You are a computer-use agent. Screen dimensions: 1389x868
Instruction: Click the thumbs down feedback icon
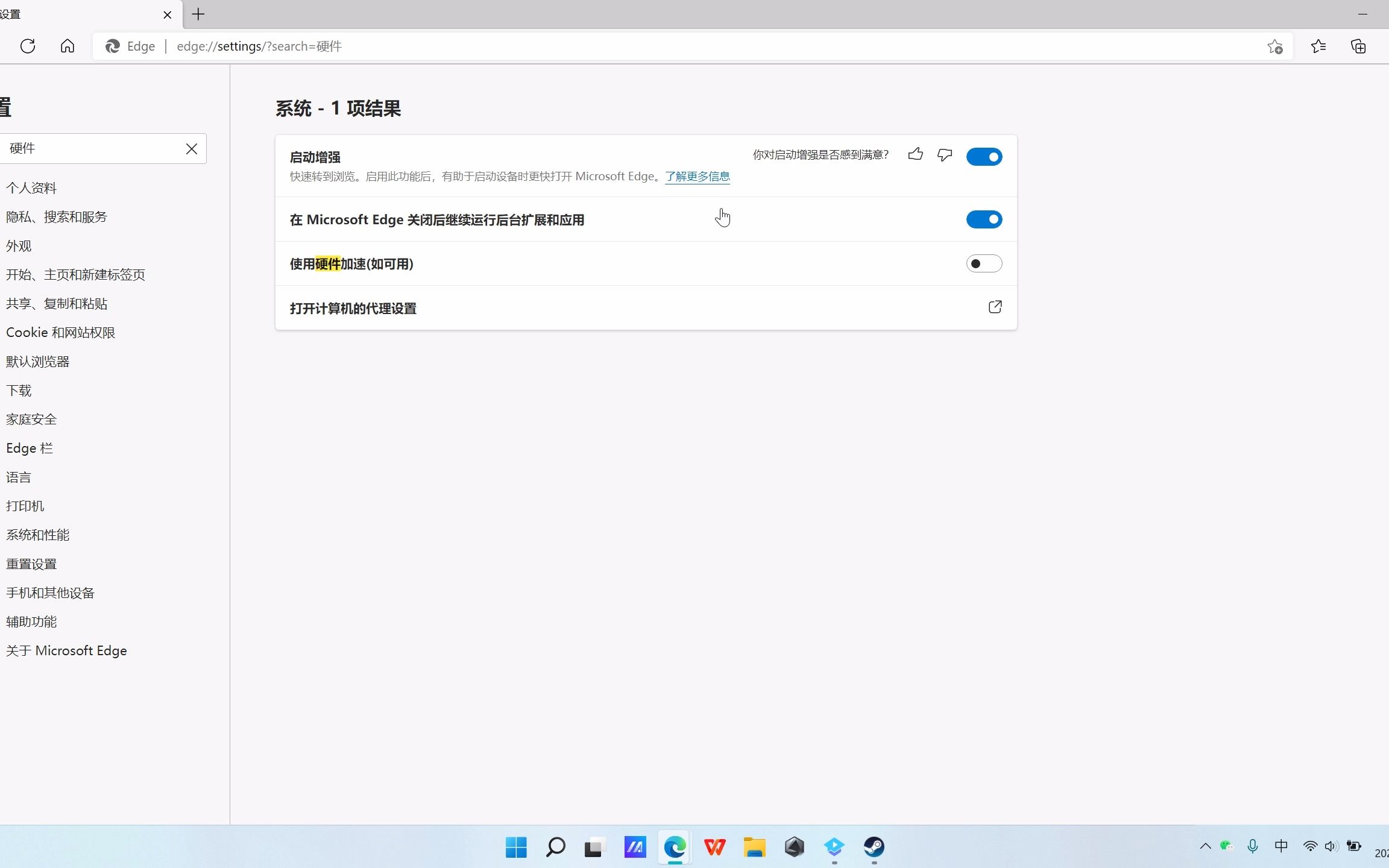[944, 155]
